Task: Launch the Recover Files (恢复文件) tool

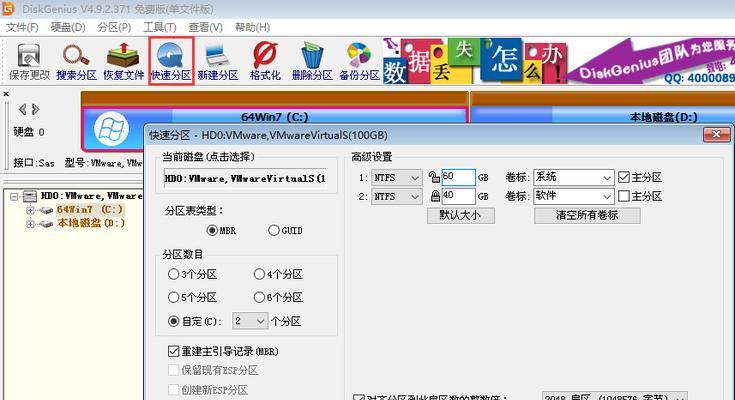Action: tap(123, 61)
